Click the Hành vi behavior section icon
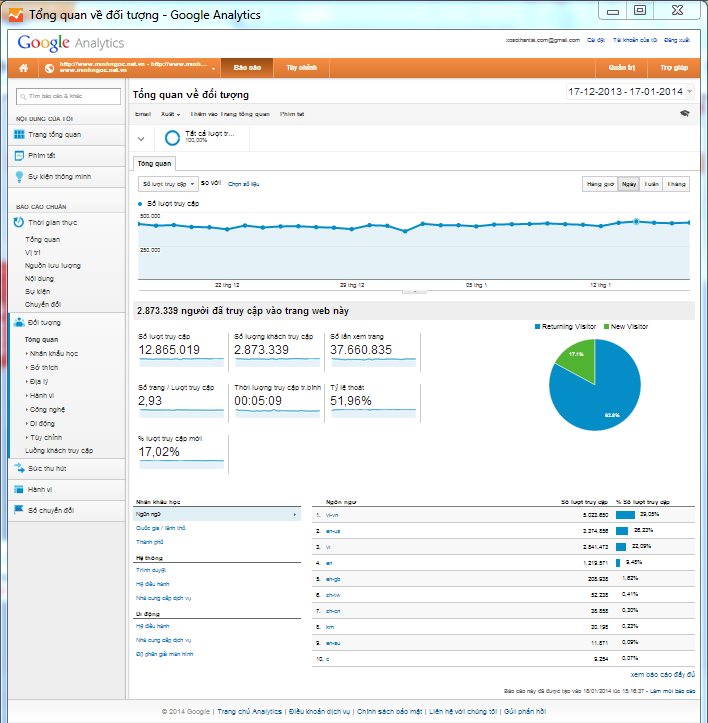This screenshot has width=708, height=723. pyautogui.click(x=19, y=489)
